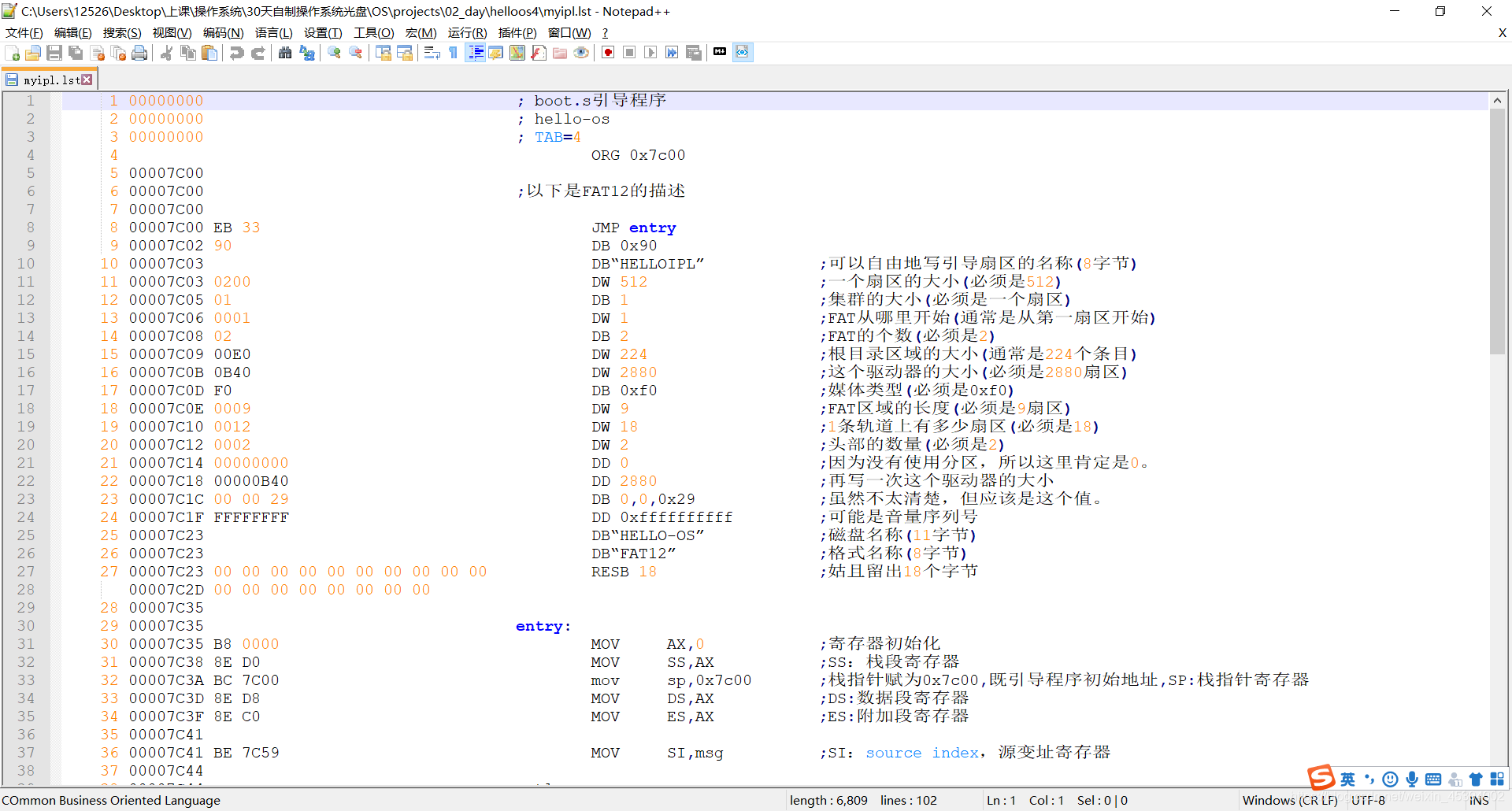Open the Function List icon
The width and height of the screenshot is (1512, 811).
pos(539,53)
